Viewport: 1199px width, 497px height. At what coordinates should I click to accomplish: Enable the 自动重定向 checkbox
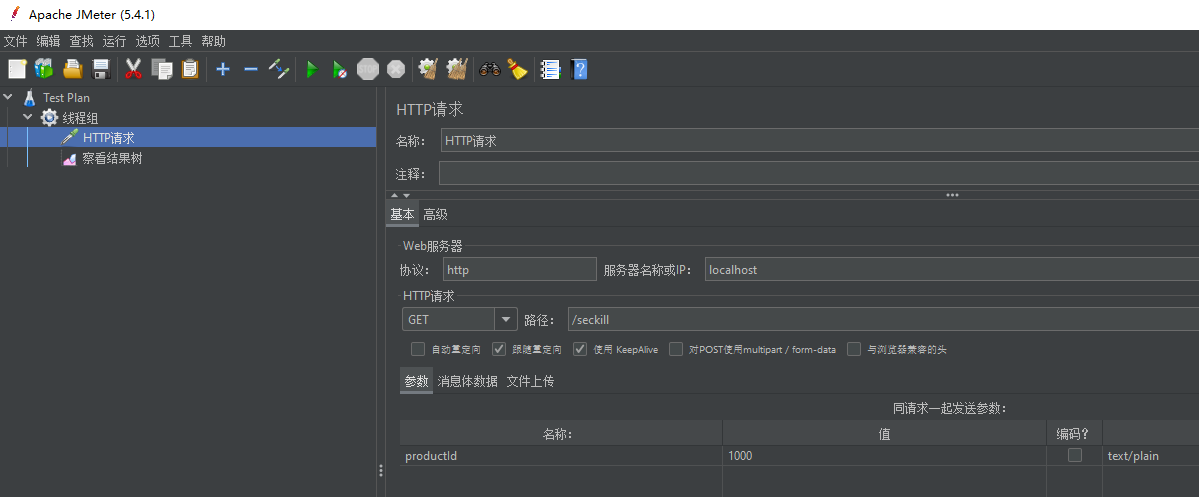pyautogui.click(x=418, y=349)
